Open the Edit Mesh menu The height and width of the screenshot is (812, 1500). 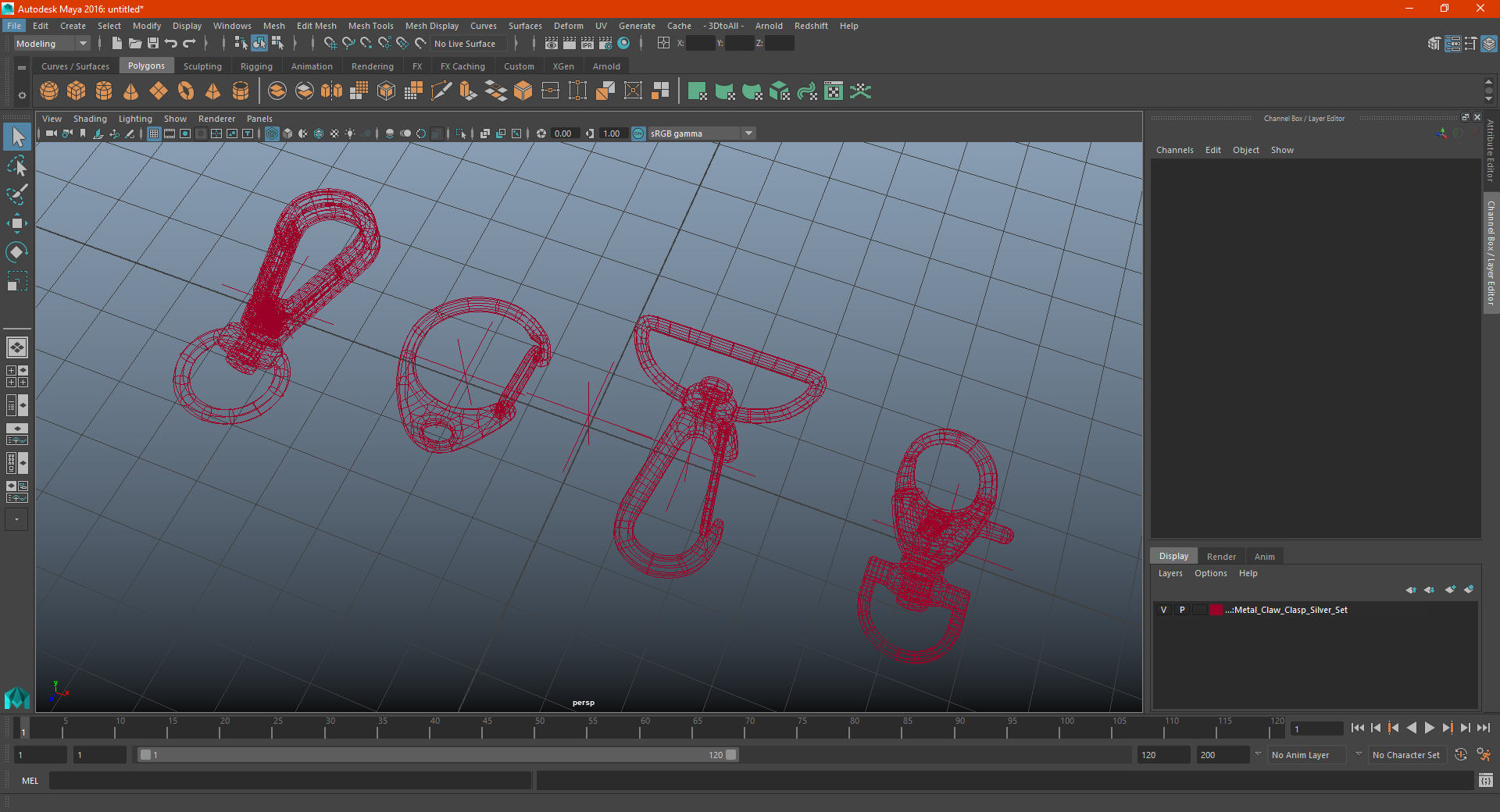(316, 26)
